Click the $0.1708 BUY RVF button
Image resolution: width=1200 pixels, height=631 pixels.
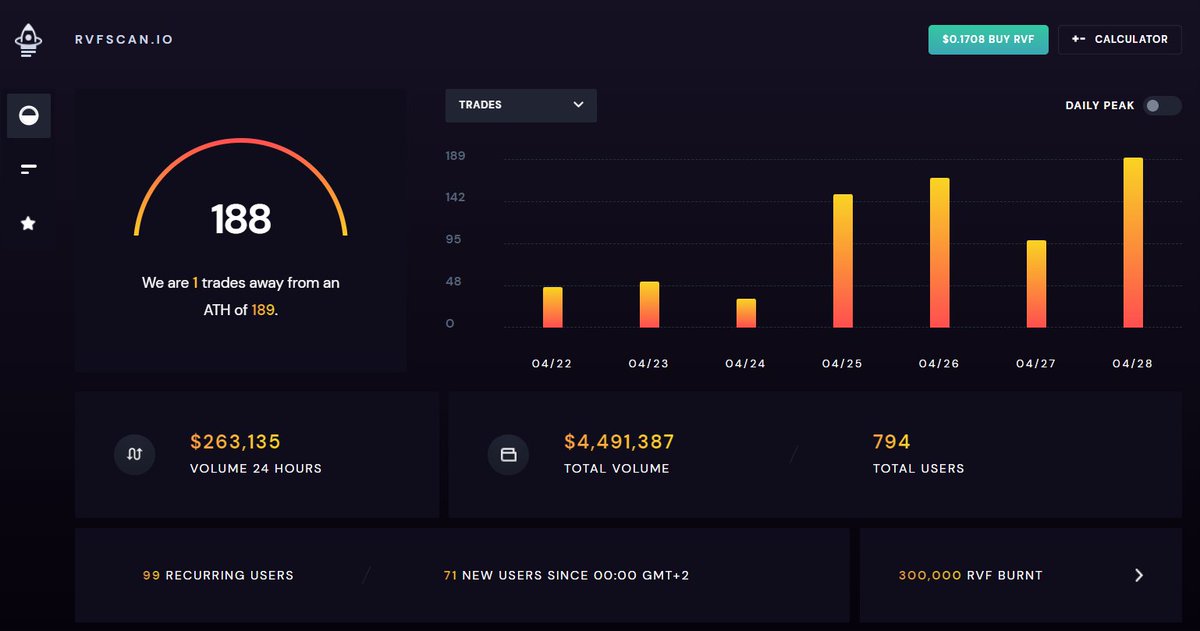[988, 40]
